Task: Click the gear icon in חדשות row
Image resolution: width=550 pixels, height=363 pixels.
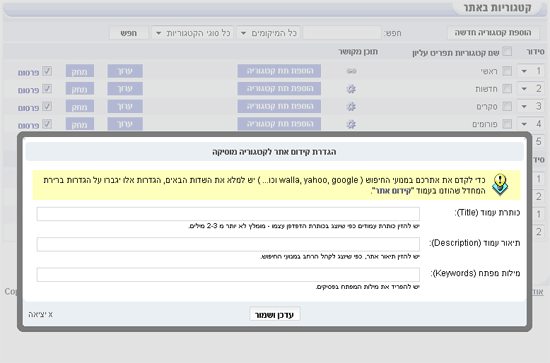Action: [x=351, y=89]
